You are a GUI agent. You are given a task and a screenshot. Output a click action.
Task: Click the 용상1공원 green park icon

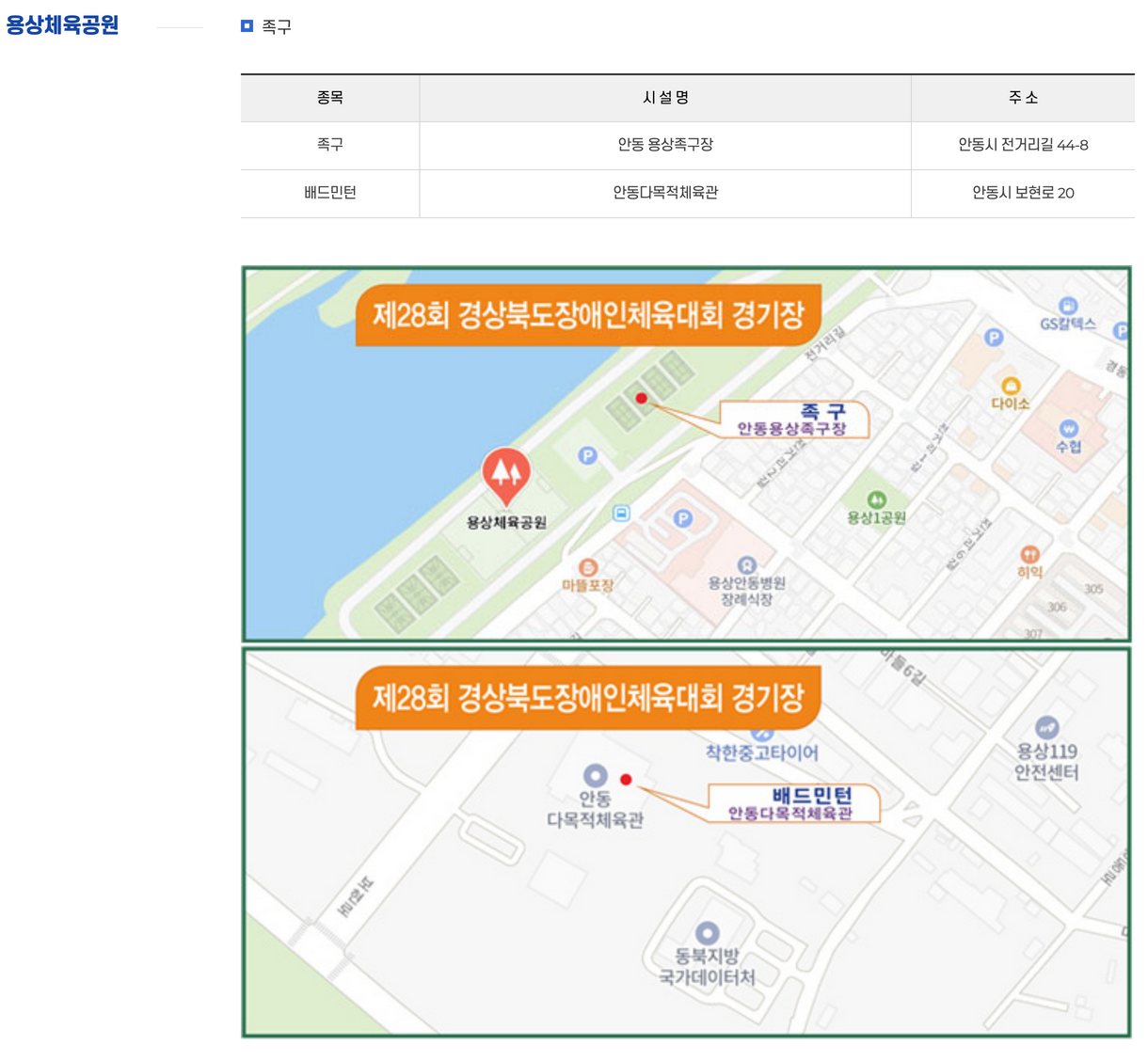[x=878, y=499]
